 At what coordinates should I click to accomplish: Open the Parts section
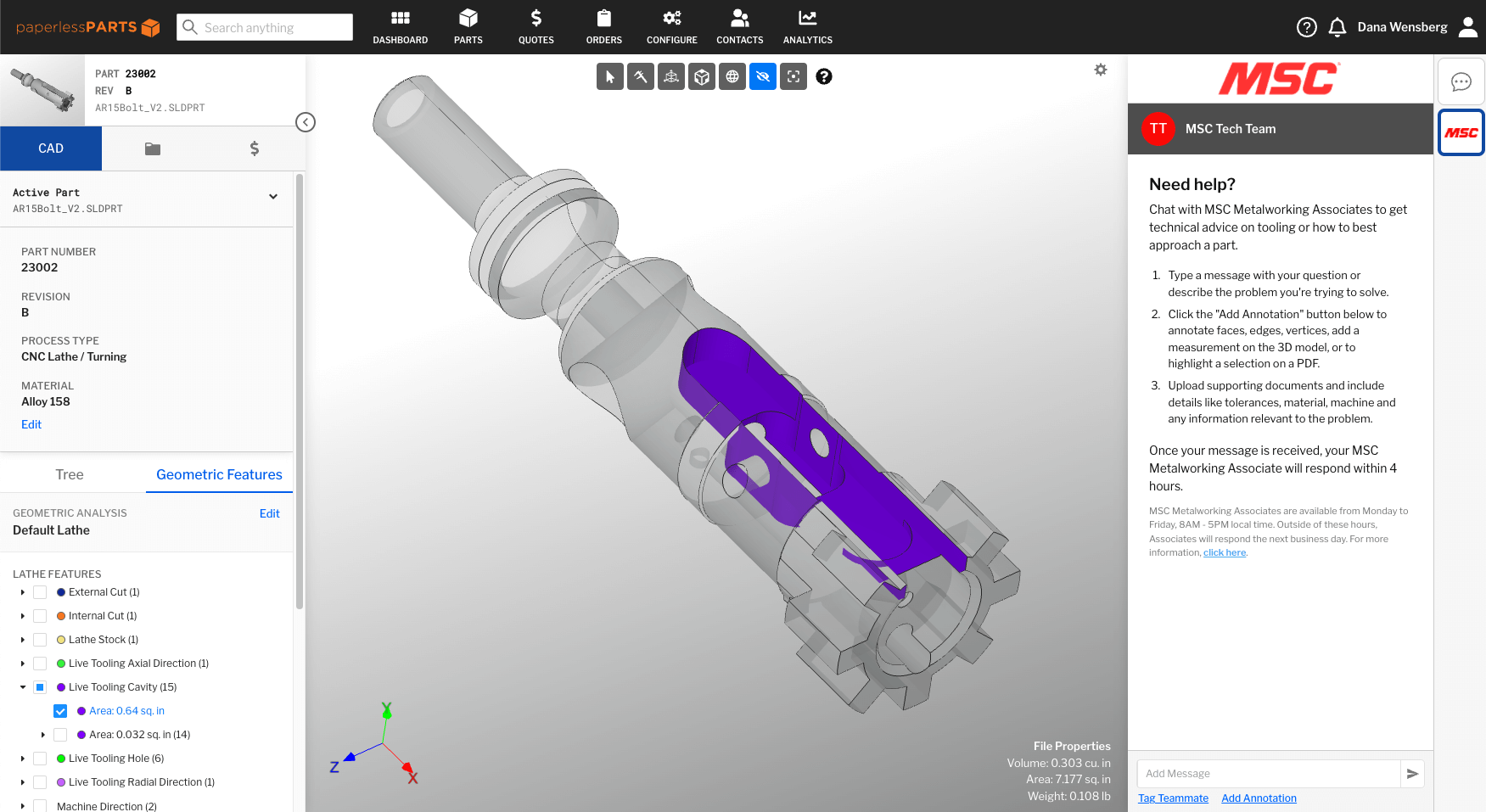[x=468, y=27]
